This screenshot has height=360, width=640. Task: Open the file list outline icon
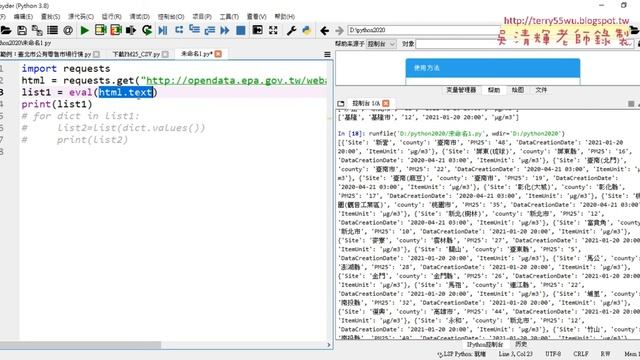(x=52, y=30)
